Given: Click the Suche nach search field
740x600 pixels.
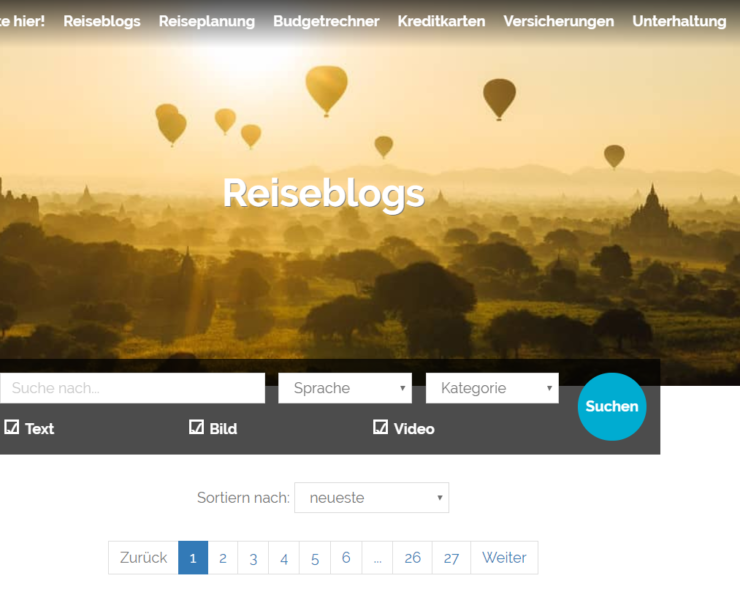Looking at the screenshot, I should click(133, 388).
